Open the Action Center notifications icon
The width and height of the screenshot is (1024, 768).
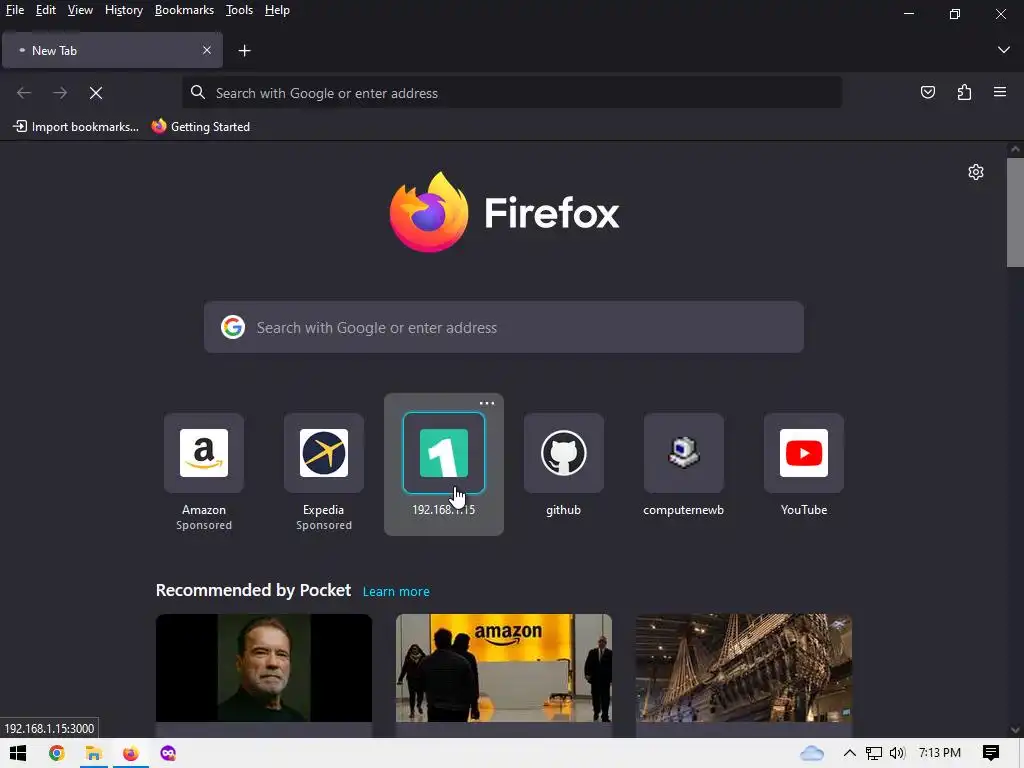tap(991, 753)
